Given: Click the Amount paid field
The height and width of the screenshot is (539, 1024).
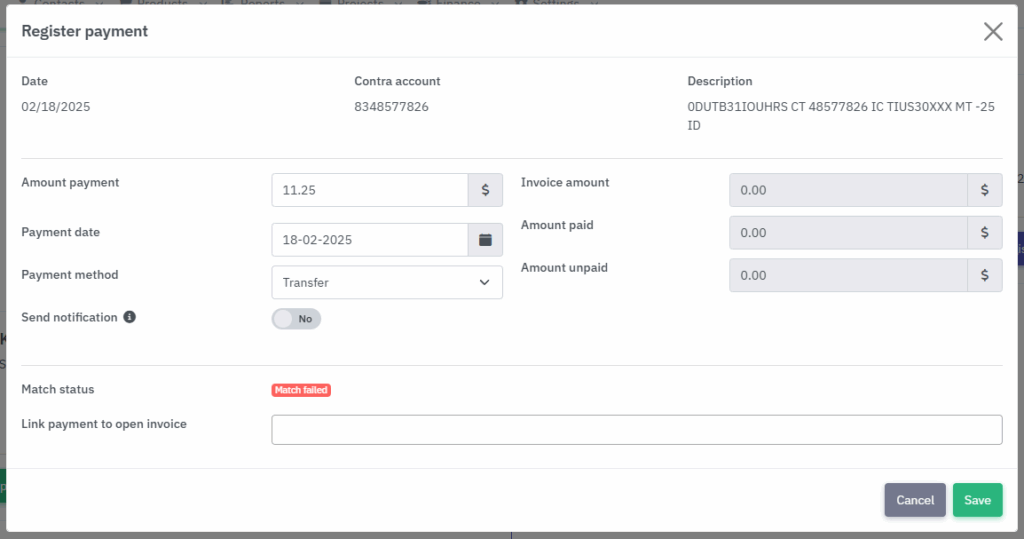Looking at the screenshot, I should [848, 233].
